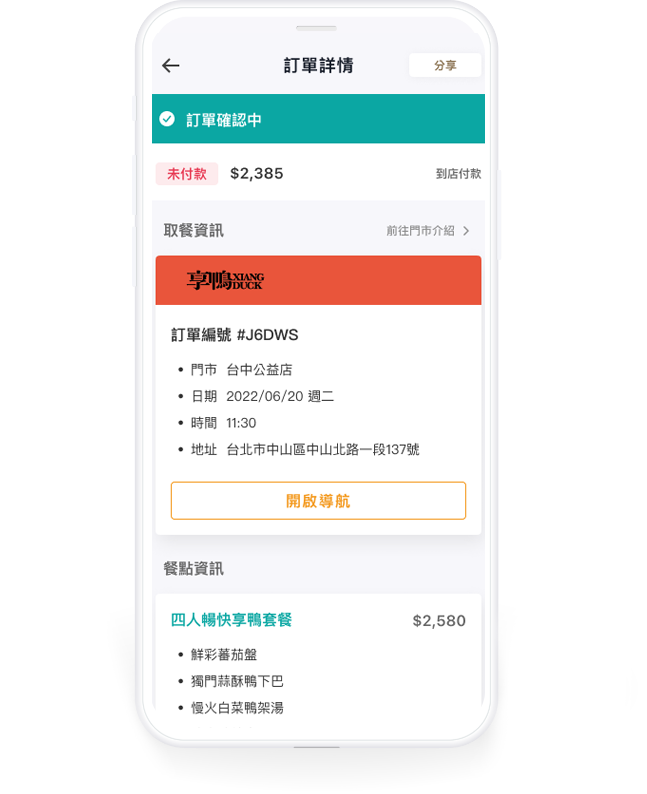Click the 台中公益店 store name
Viewport: 647px width, 794px height.
click(259, 370)
